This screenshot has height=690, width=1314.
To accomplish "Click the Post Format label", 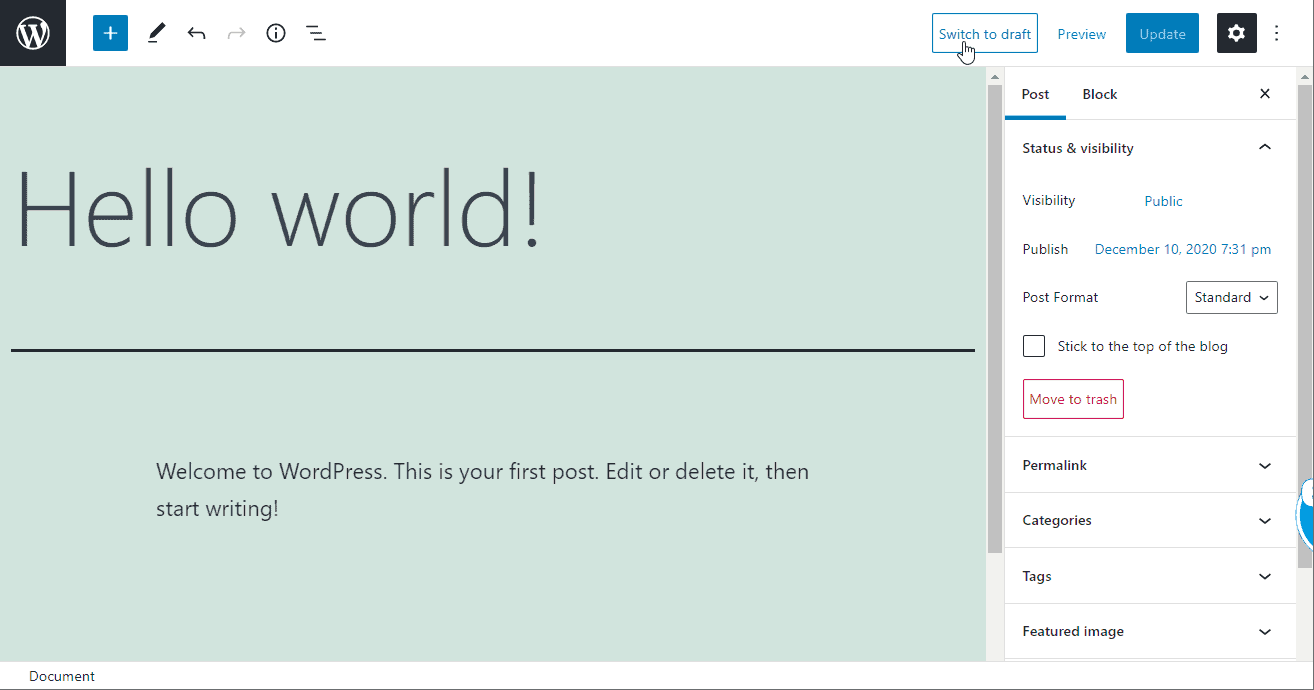I will click(1060, 297).
